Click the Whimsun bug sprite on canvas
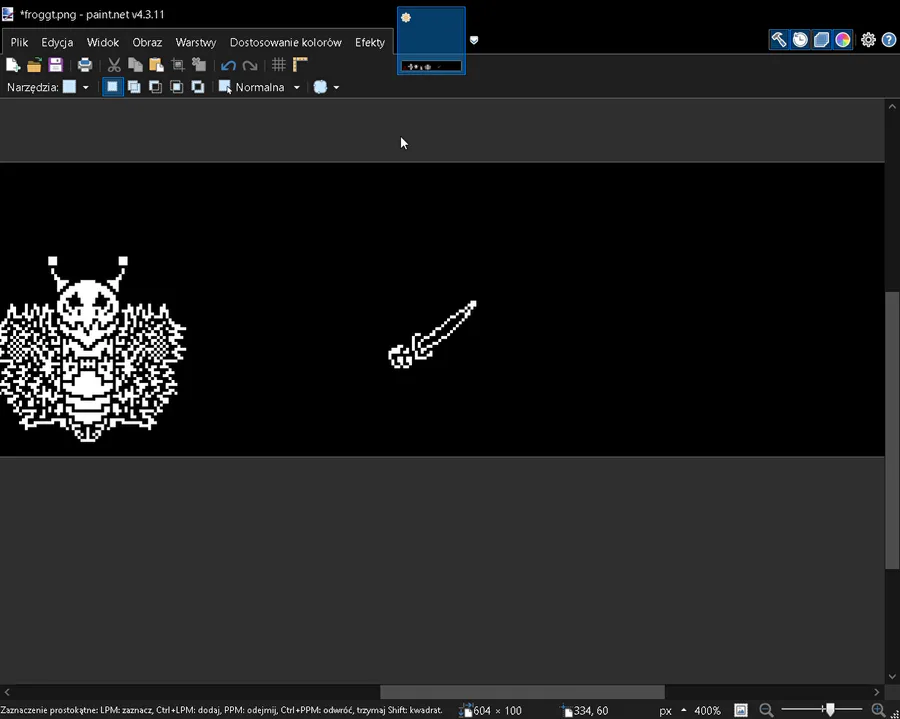900x719 pixels. pyautogui.click(x=92, y=349)
